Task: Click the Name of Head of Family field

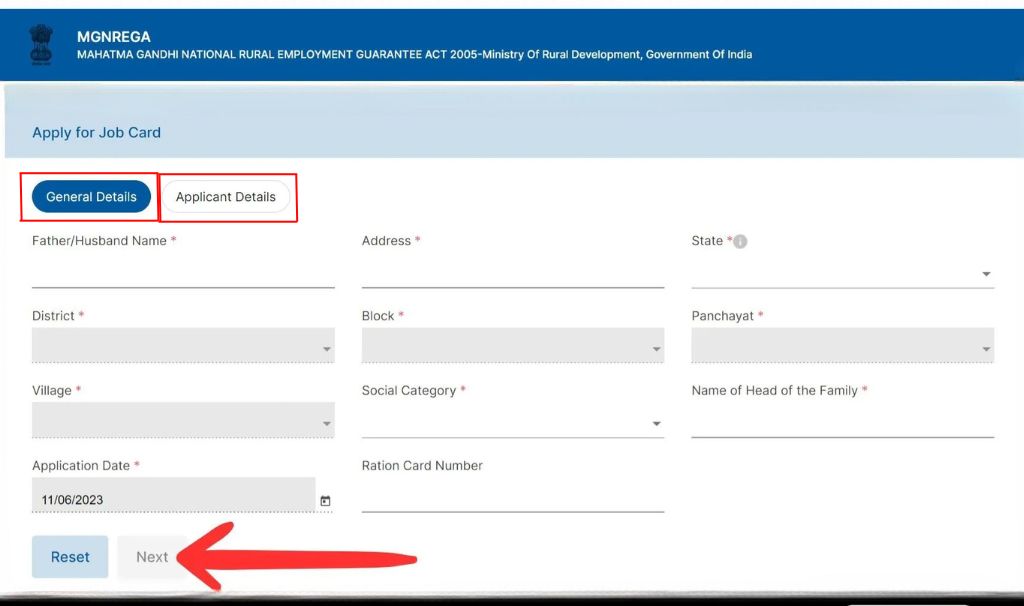Action: pyautogui.click(x=842, y=422)
